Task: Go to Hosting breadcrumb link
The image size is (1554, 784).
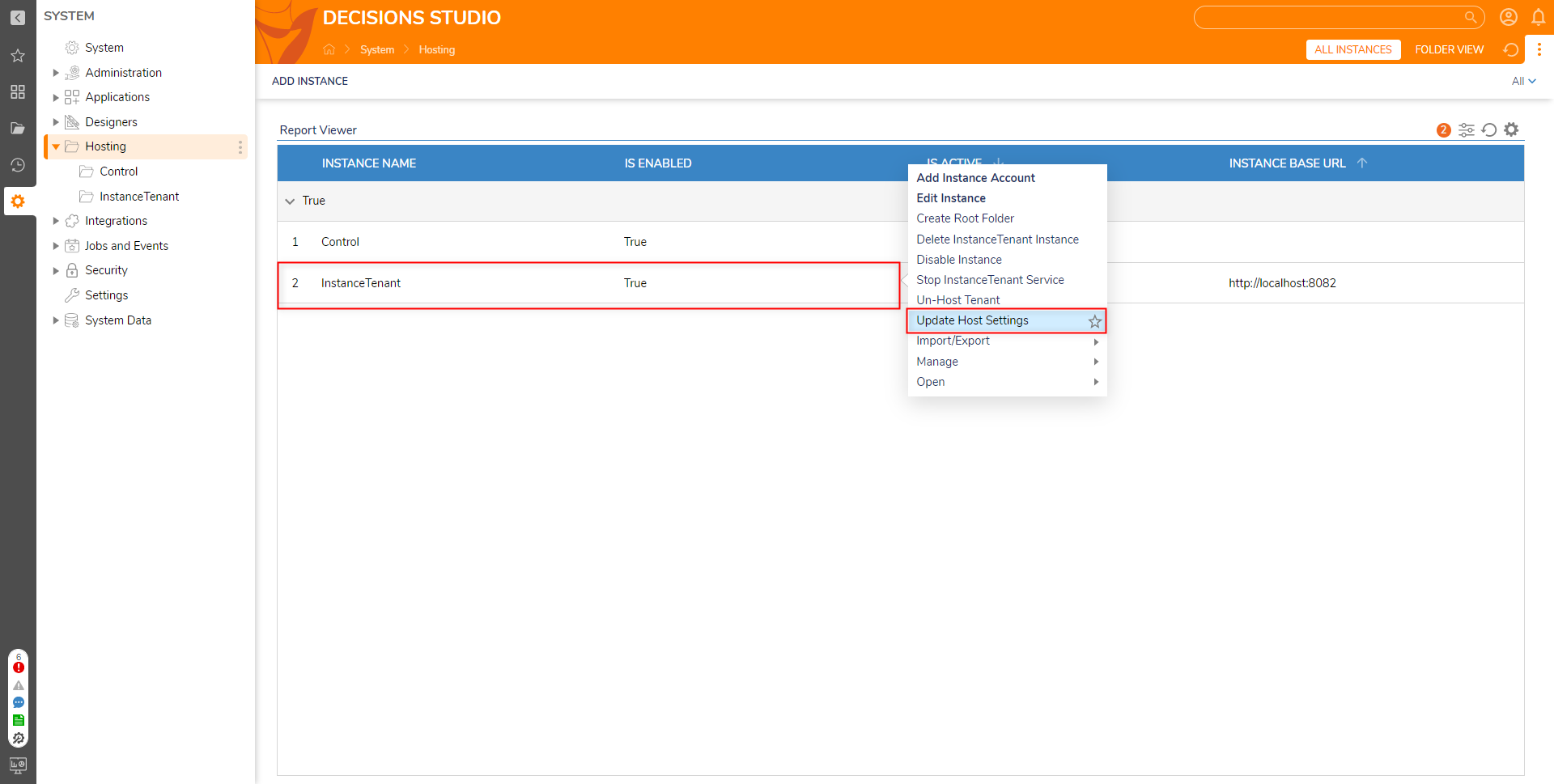Action: [437, 49]
